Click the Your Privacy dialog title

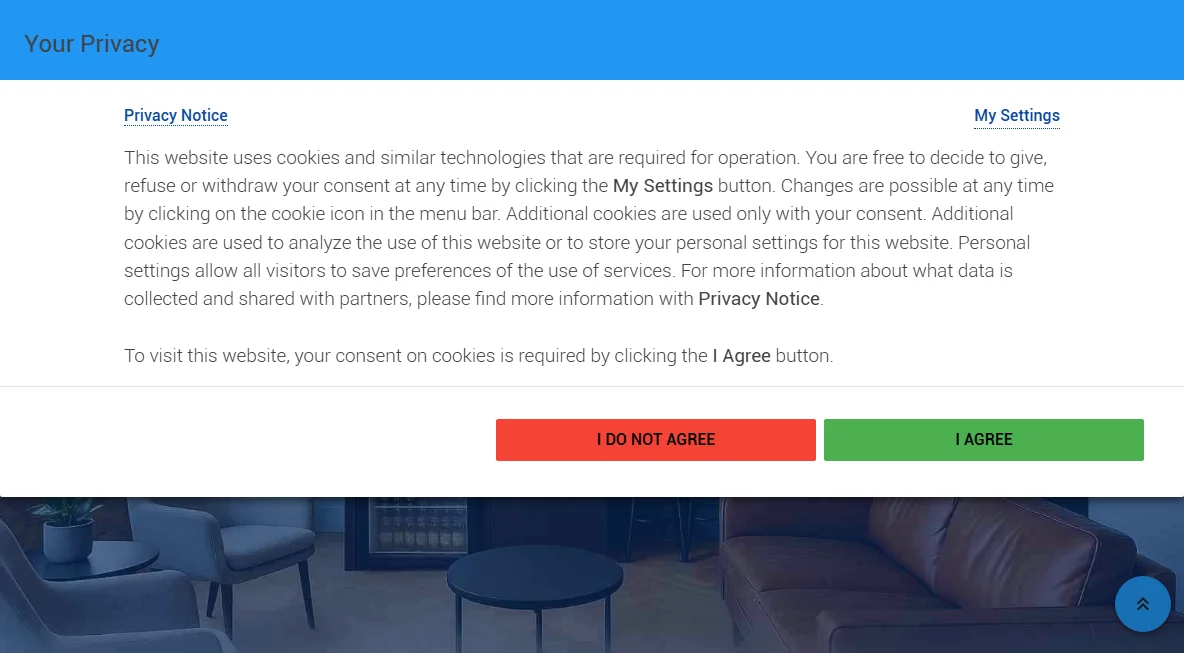91,44
